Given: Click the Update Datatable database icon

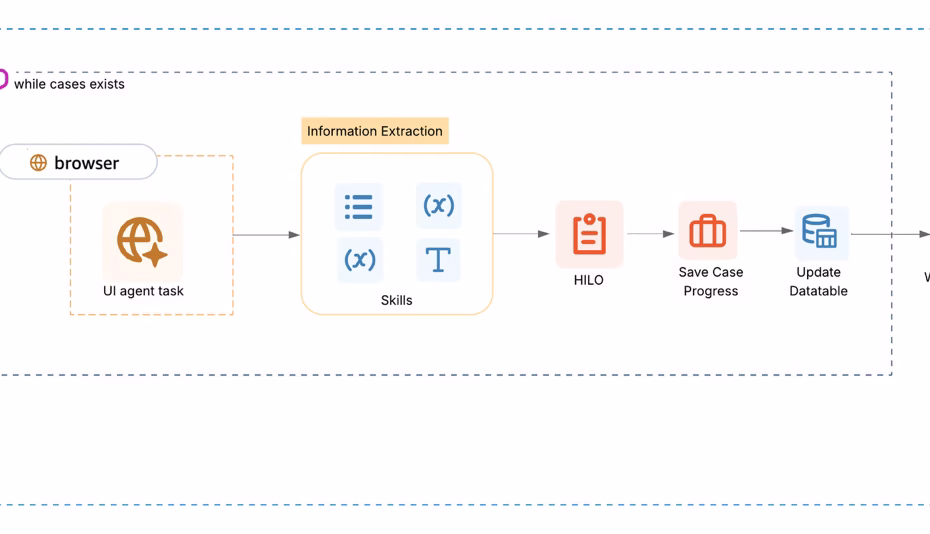Looking at the screenshot, I should pos(820,232).
